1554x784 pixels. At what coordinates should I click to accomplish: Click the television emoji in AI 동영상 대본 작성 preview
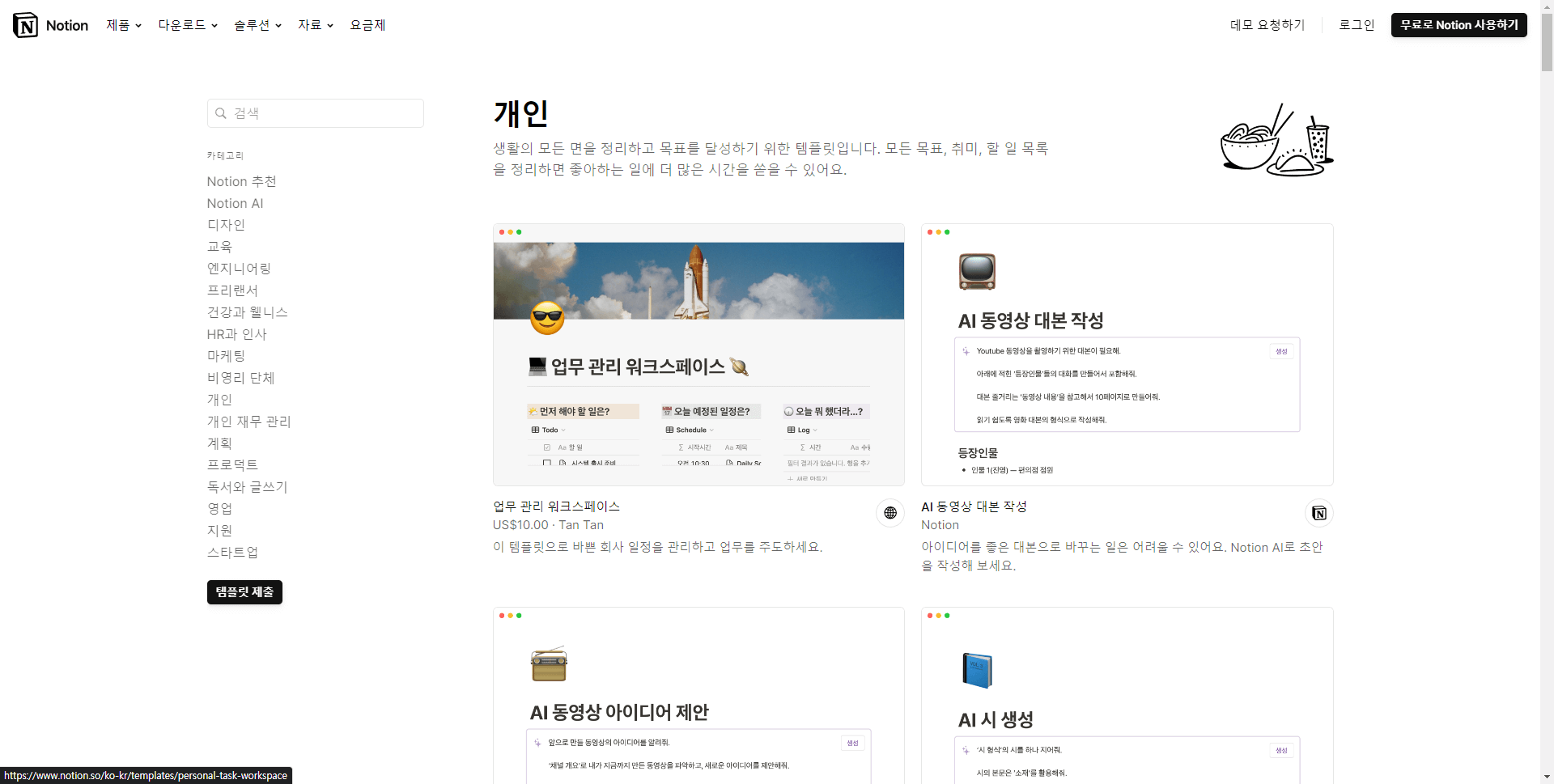tap(977, 271)
